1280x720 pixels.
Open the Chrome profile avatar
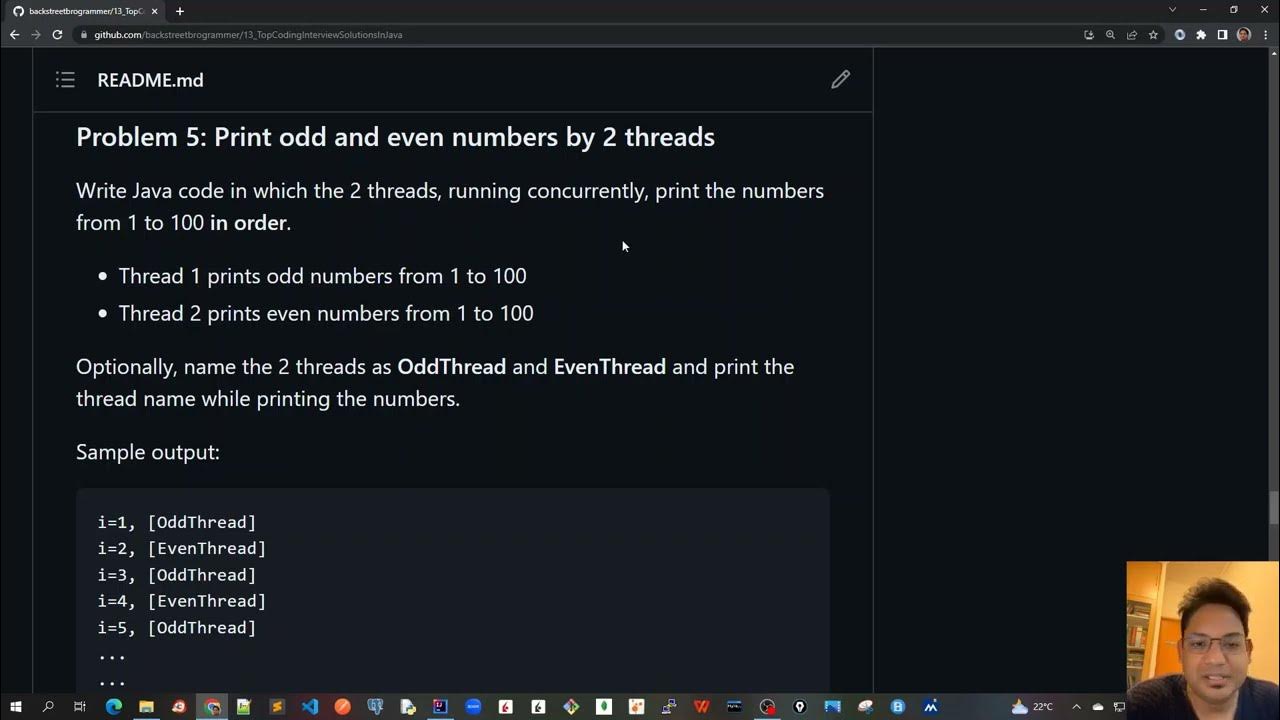click(1243, 35)
